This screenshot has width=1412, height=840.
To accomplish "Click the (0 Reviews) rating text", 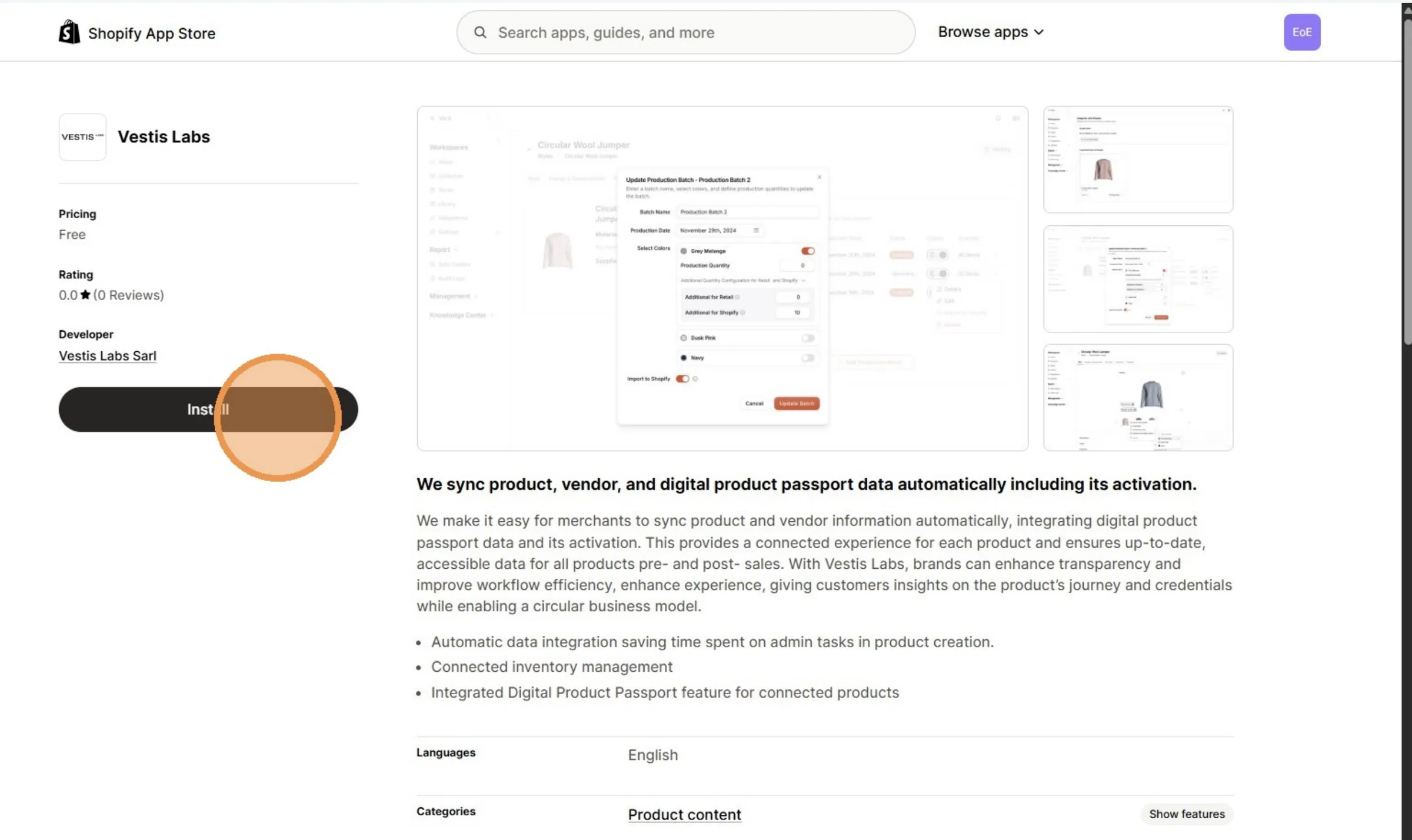I will click(128, 295).
